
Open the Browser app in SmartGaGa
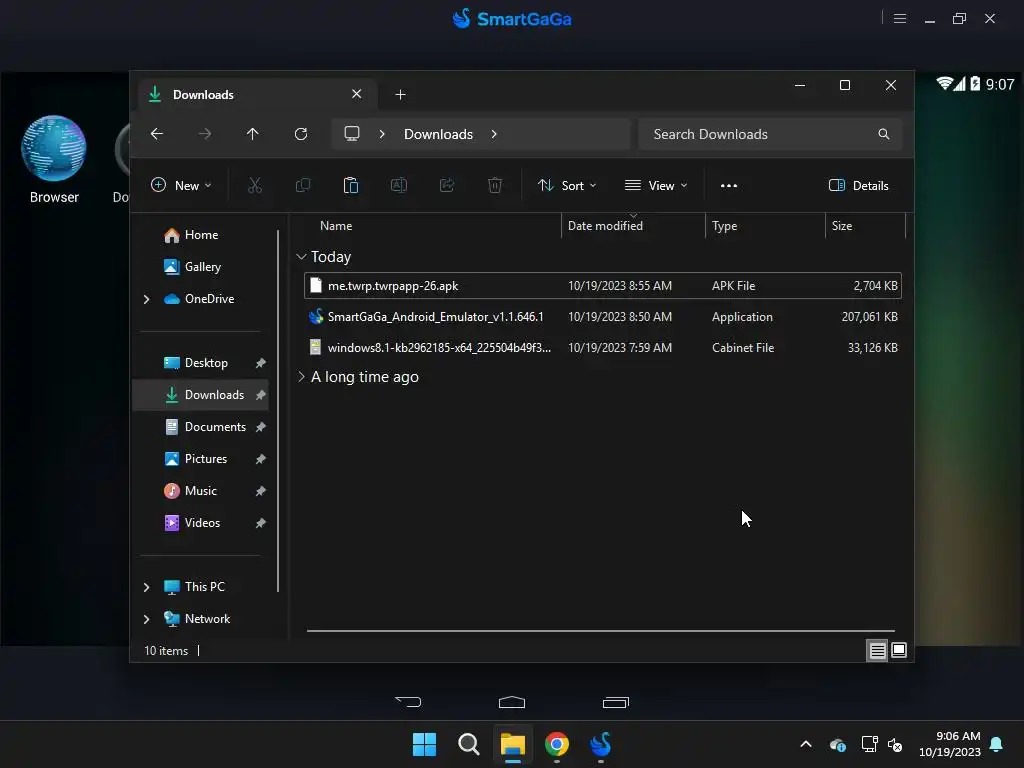coord(54,159)
